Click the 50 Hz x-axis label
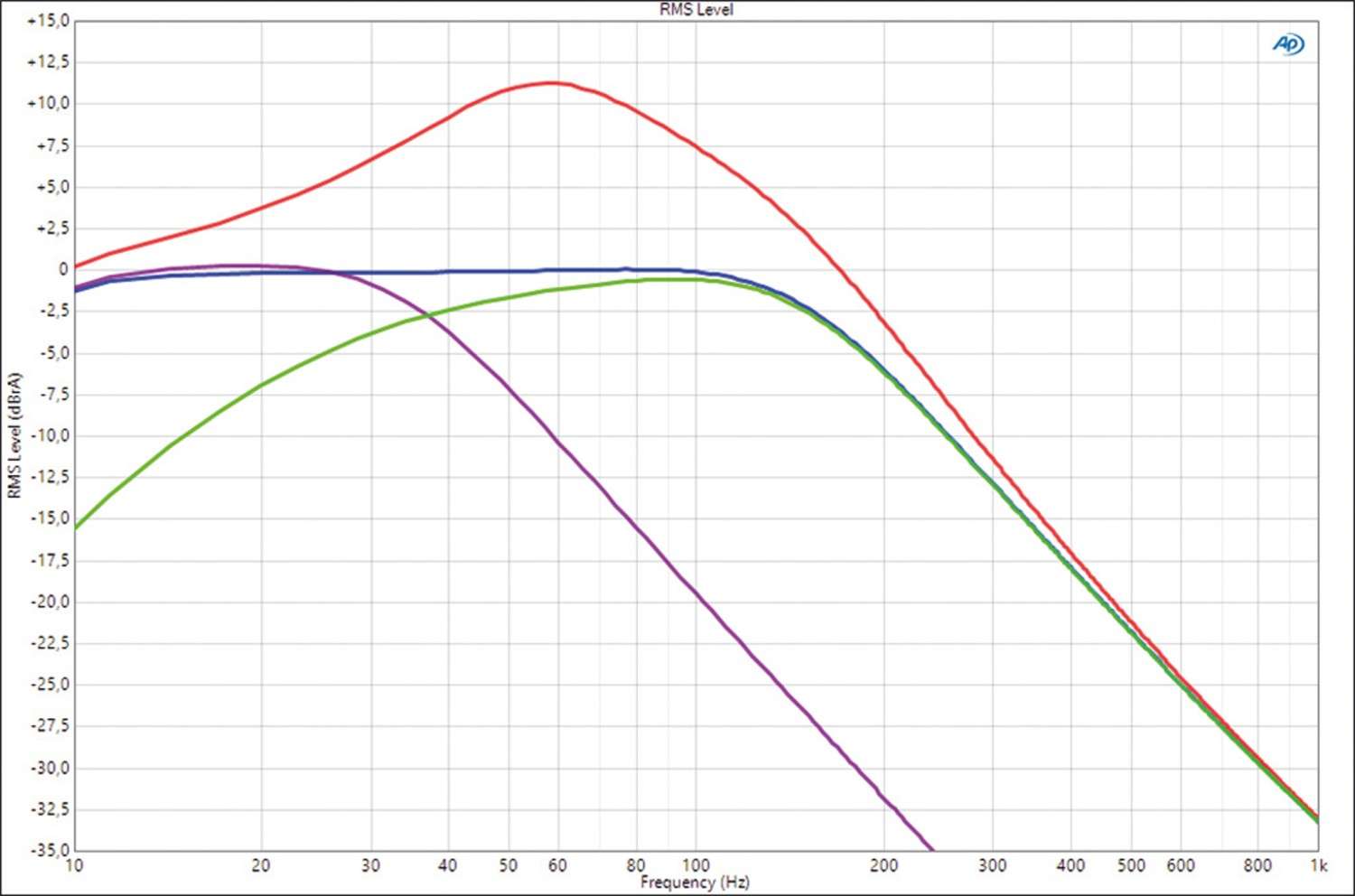The image size is (1355, 896). click(509, 865)
